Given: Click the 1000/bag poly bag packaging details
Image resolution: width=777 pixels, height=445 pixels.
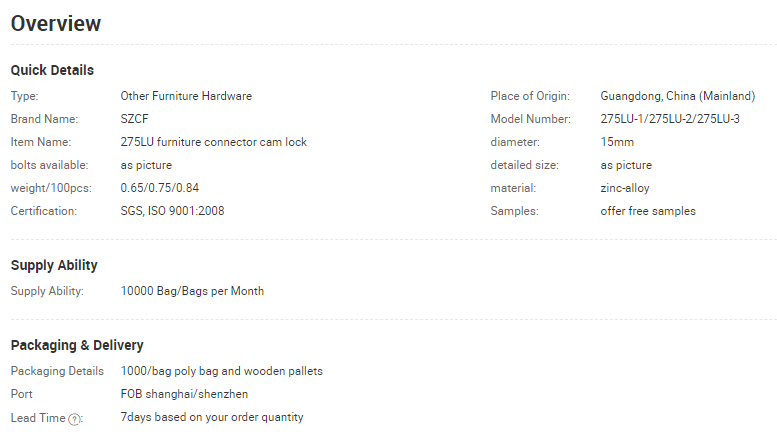Looking at the screenshot, I should coord(222,371).
